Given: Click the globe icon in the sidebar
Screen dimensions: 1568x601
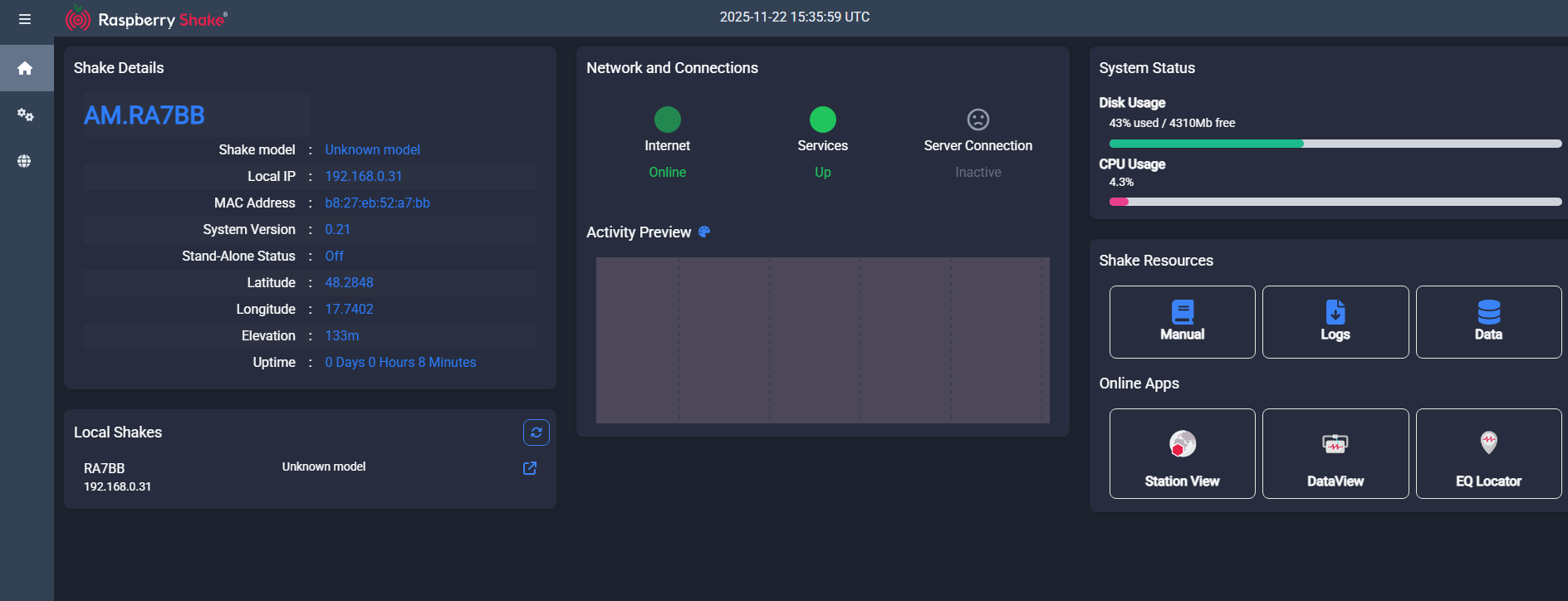Looking at the screenshot, I should 25,161.
